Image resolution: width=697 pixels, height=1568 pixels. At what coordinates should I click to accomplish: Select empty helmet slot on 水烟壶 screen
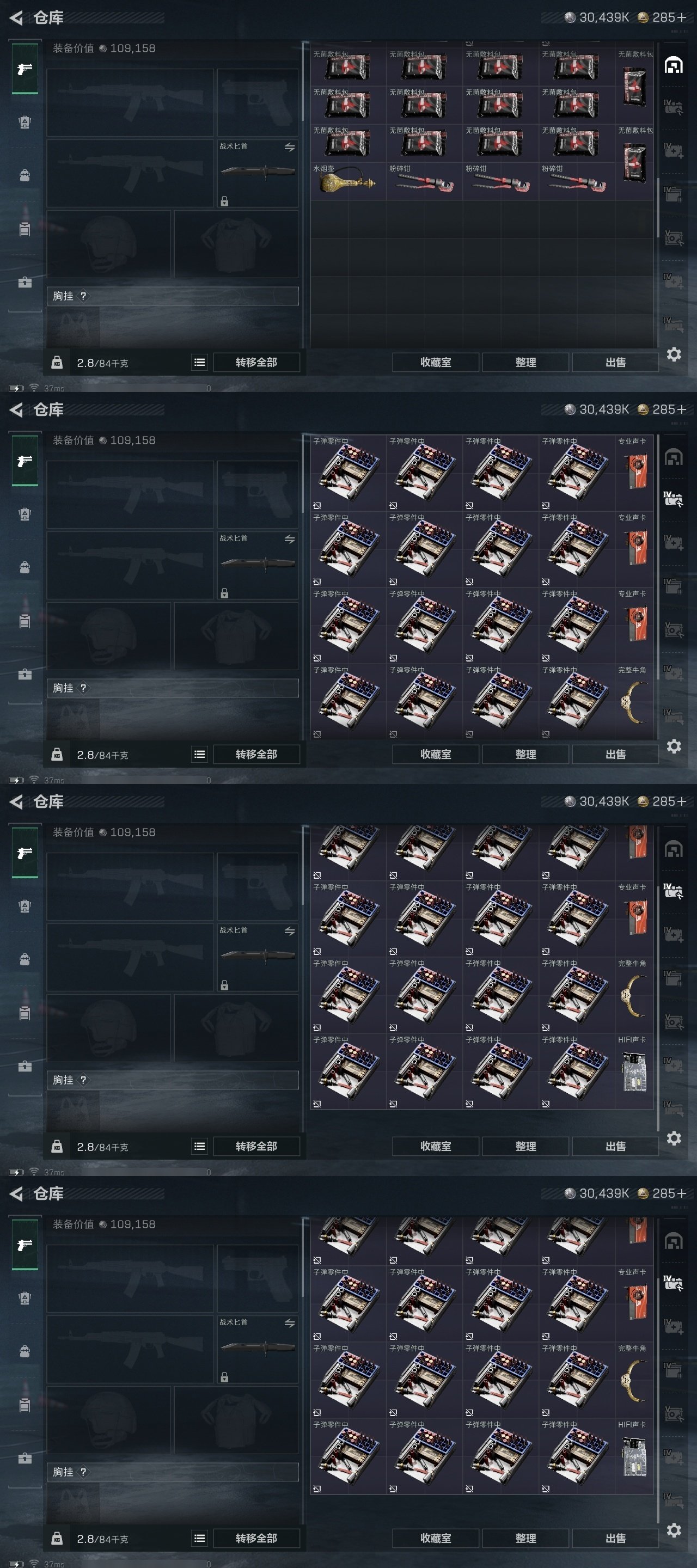(109, 244)
